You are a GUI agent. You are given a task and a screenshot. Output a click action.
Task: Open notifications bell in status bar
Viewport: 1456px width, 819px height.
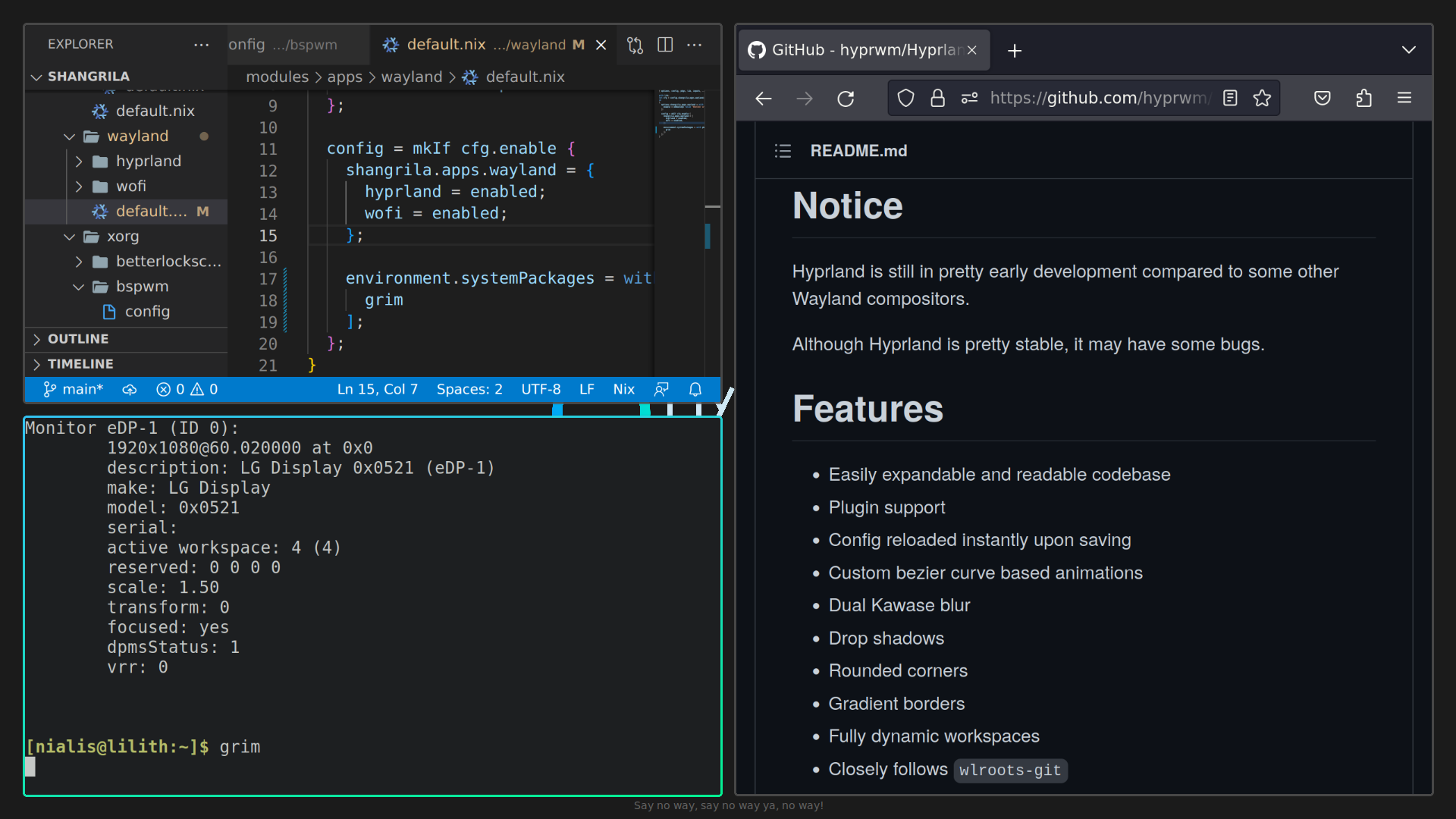pos(695,389)
